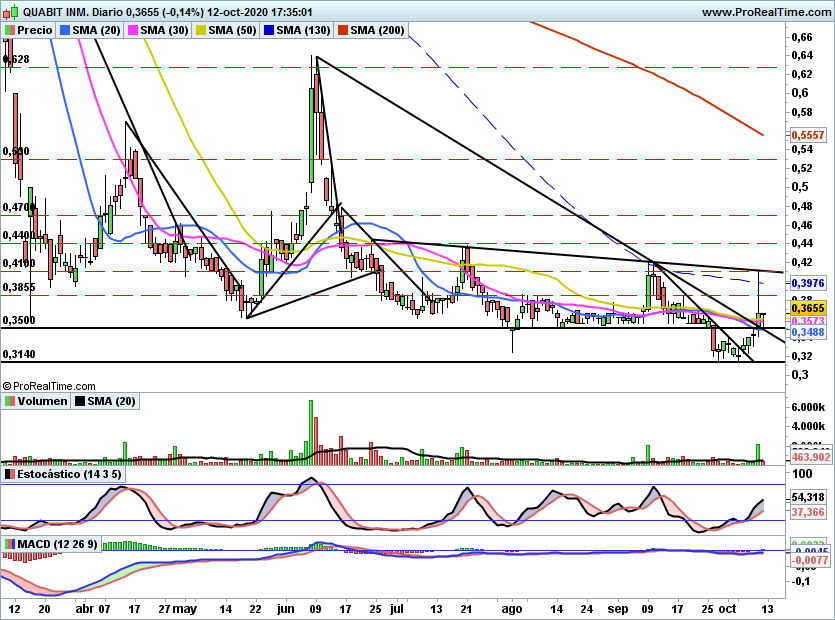Screen dimensions: 835x620
Task: Click the 100 stochastic axis label
Action: point(802,474)
